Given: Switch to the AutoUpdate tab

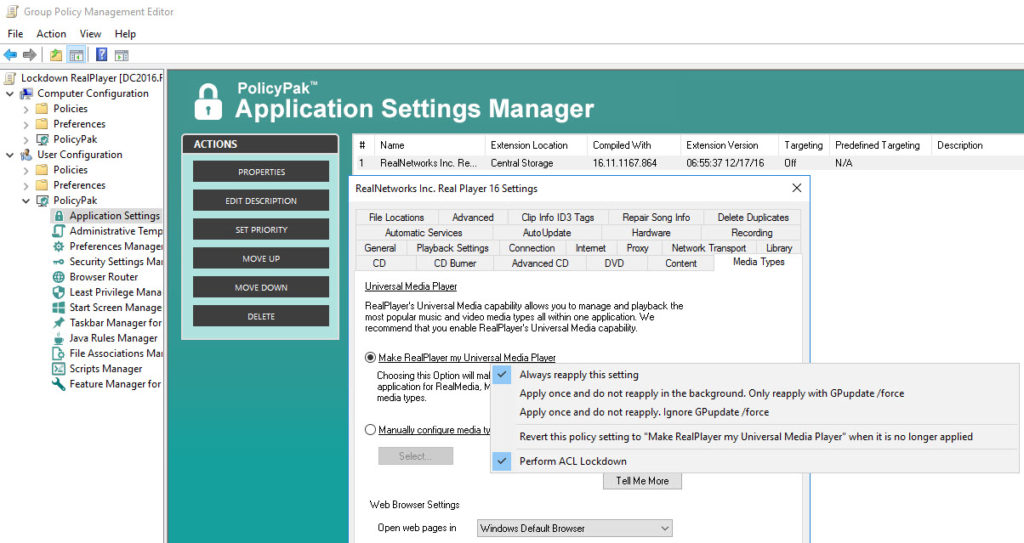Looking at the screenshot, I should point(547,233).
